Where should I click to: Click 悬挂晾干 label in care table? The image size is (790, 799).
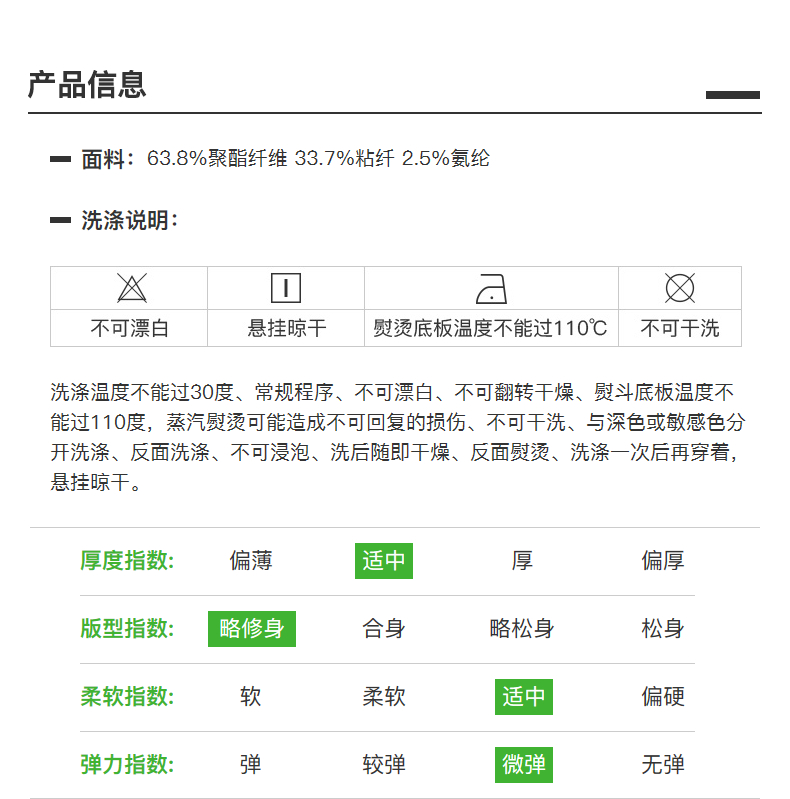tap(286, 329)
